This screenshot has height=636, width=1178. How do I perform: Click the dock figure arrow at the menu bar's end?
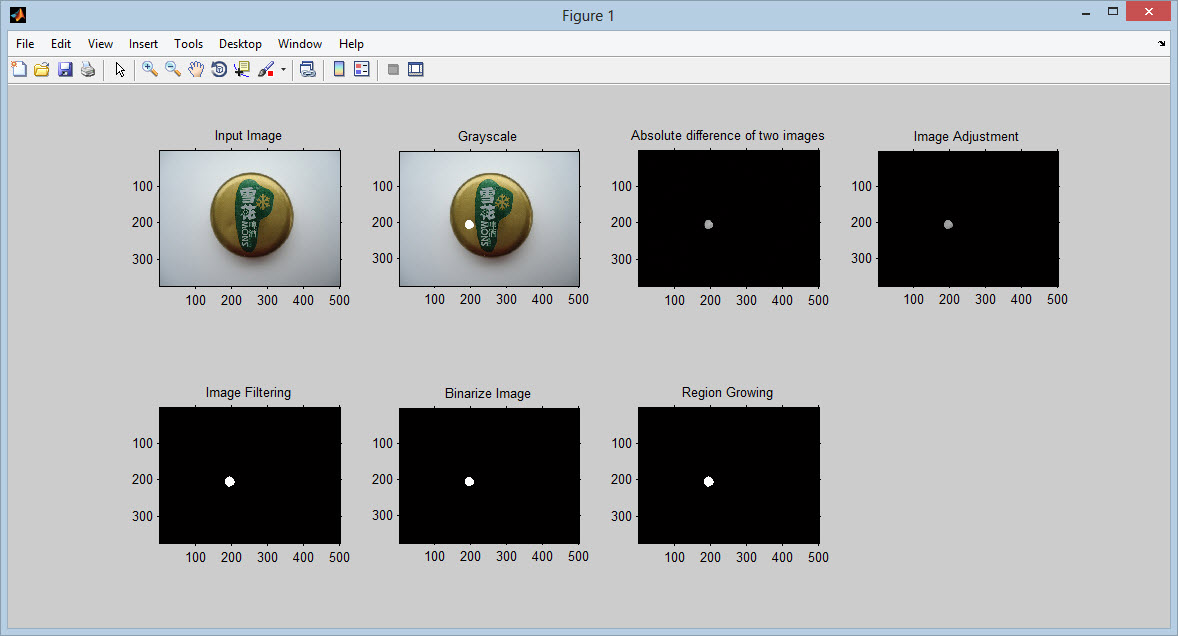[x=1161, y=44]
